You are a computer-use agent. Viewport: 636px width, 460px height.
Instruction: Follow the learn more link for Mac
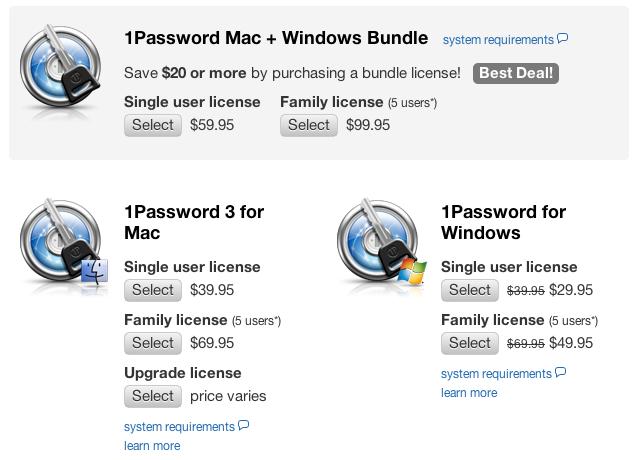[152, 446]
